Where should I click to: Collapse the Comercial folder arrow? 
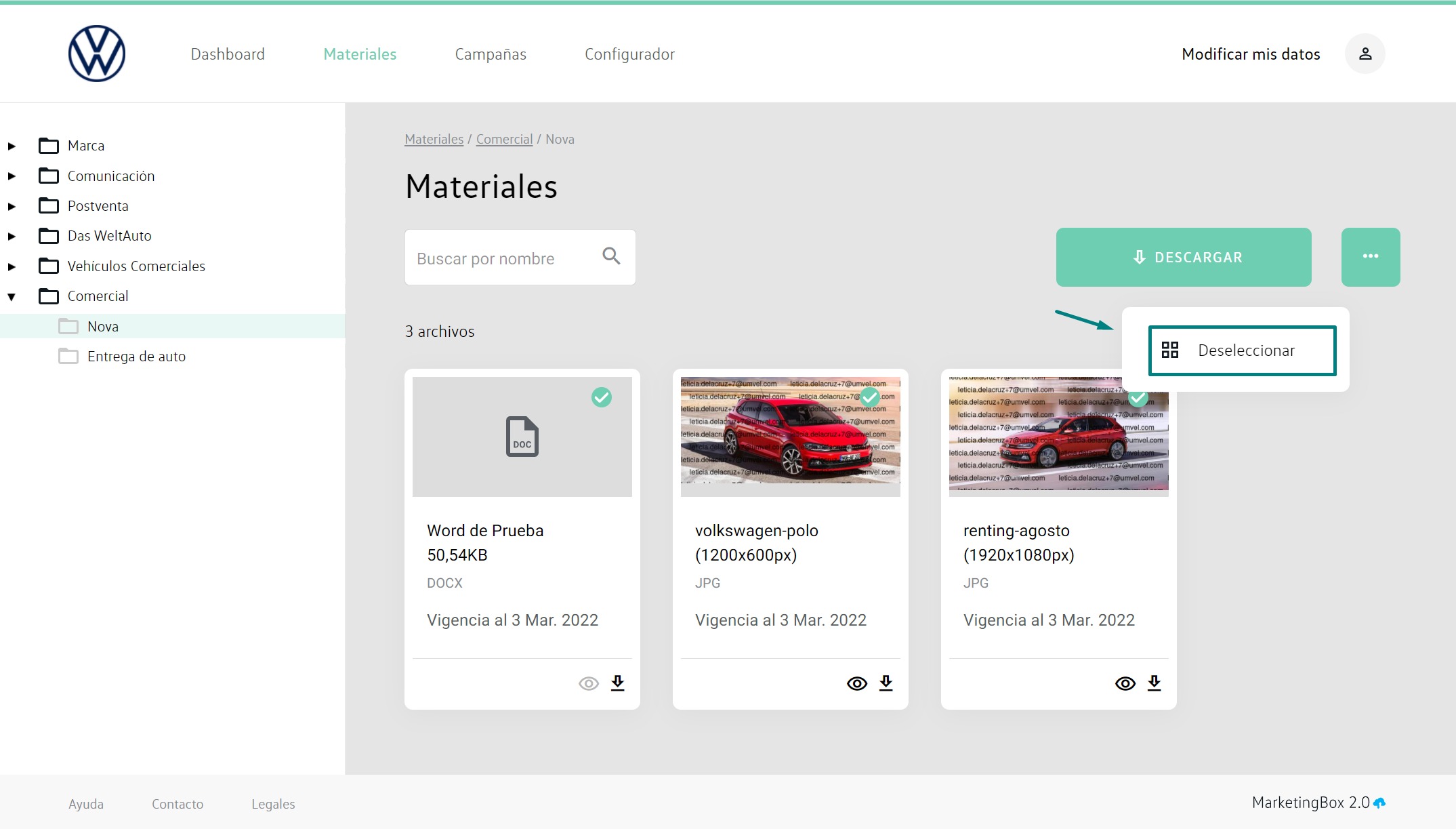pyautogui.click(x=12, y=296)
